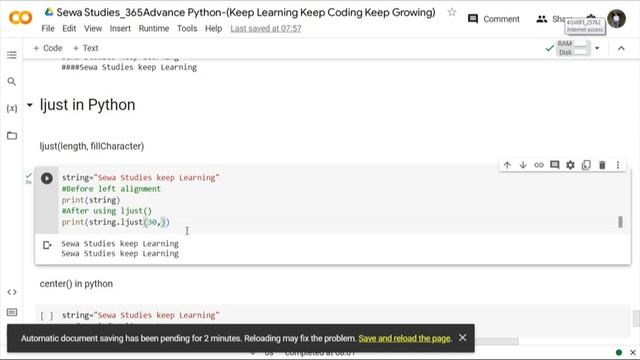The height and width of the screenshot is (360, 640).
Task: Click code line print(string.ljust(30,))
Action: [116, 222]
